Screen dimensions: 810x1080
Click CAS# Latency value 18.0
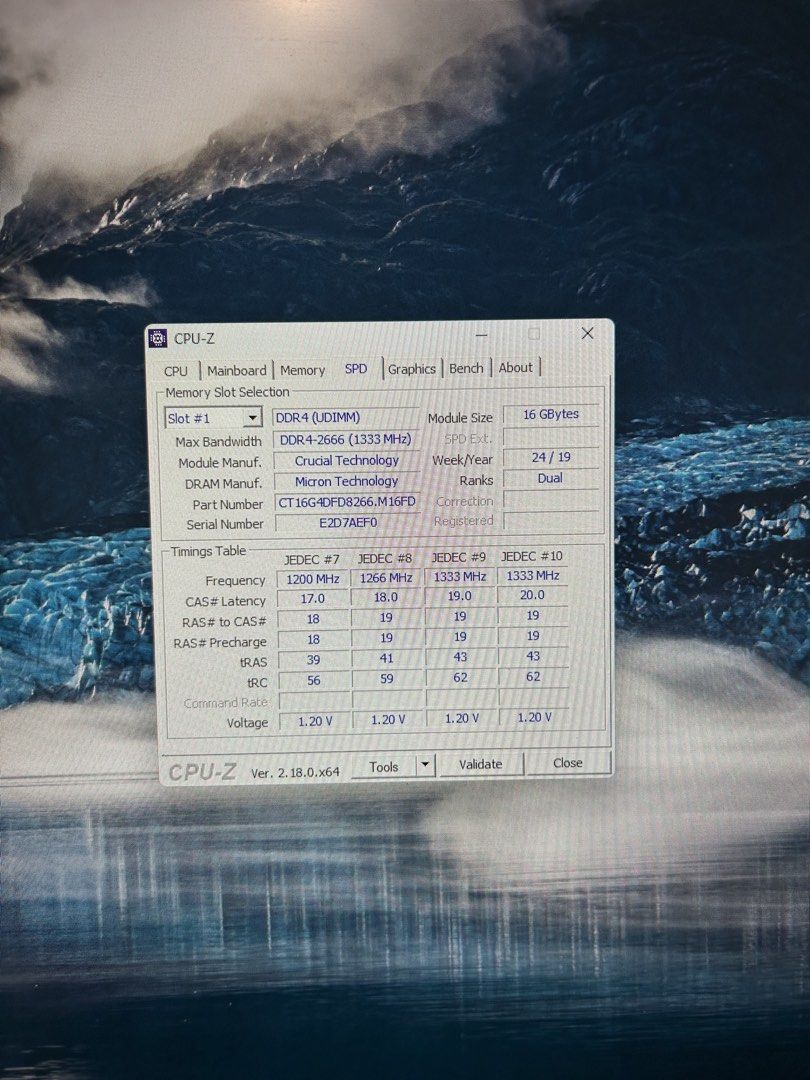pyautogui.click(x=386, y=597)
